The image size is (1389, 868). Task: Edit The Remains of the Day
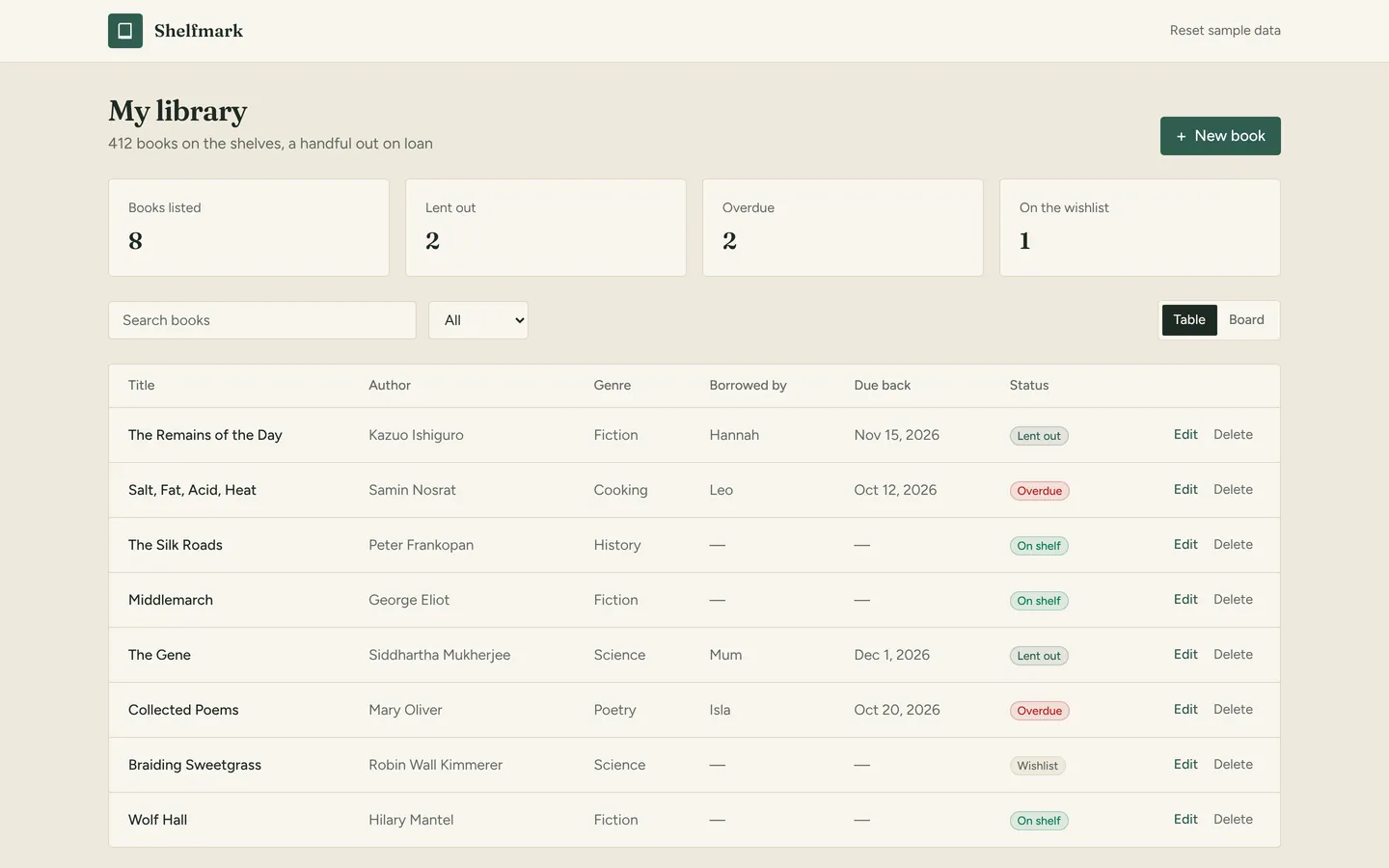(1185, 435)
